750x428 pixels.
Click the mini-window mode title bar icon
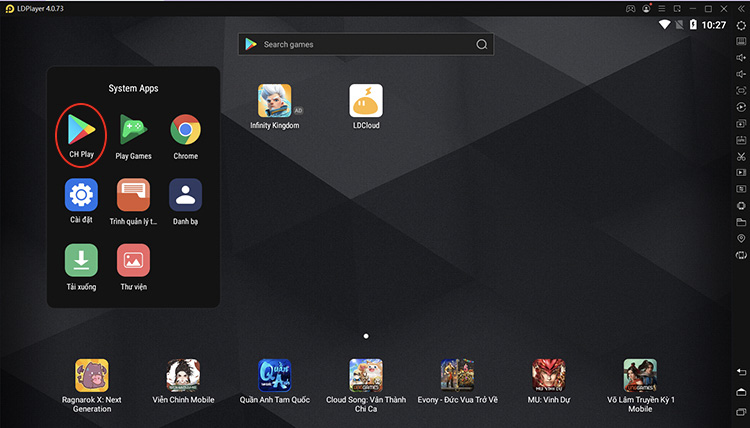tap(677, 9)
